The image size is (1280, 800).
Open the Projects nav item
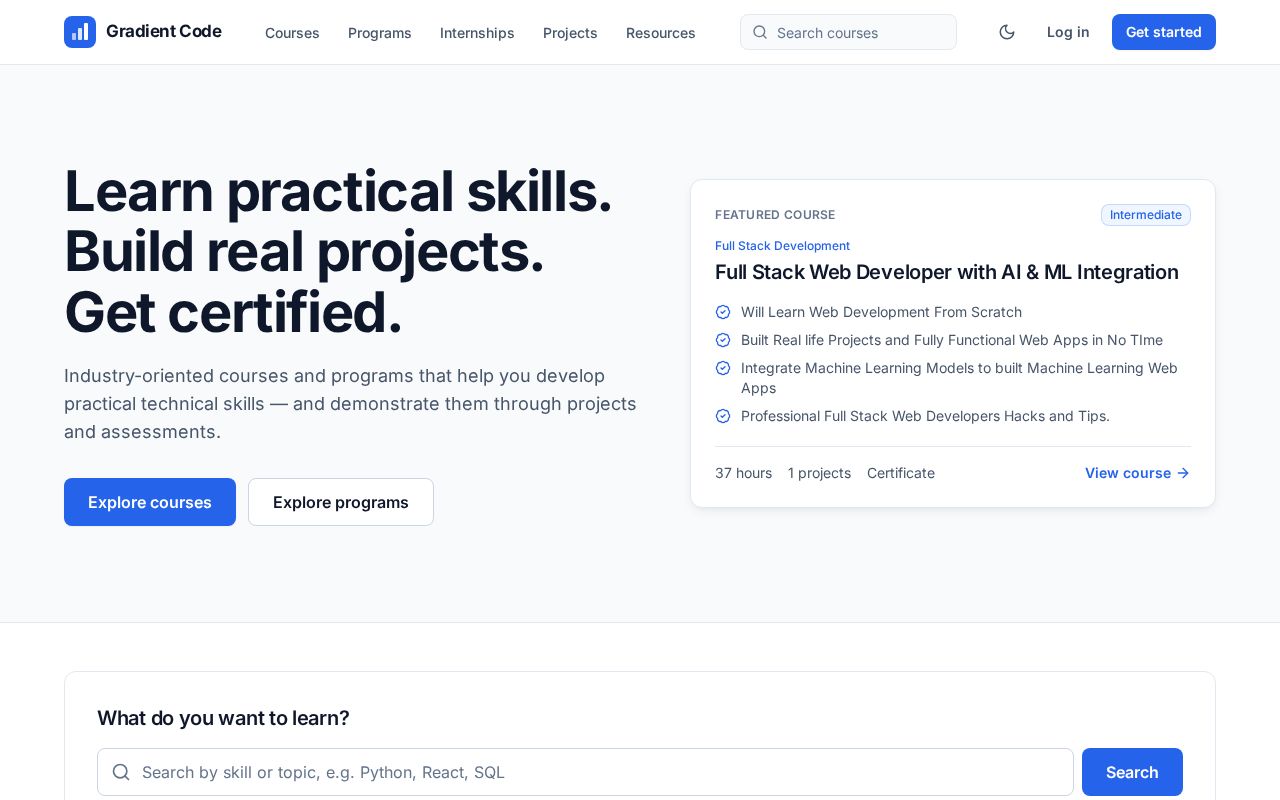570,33
